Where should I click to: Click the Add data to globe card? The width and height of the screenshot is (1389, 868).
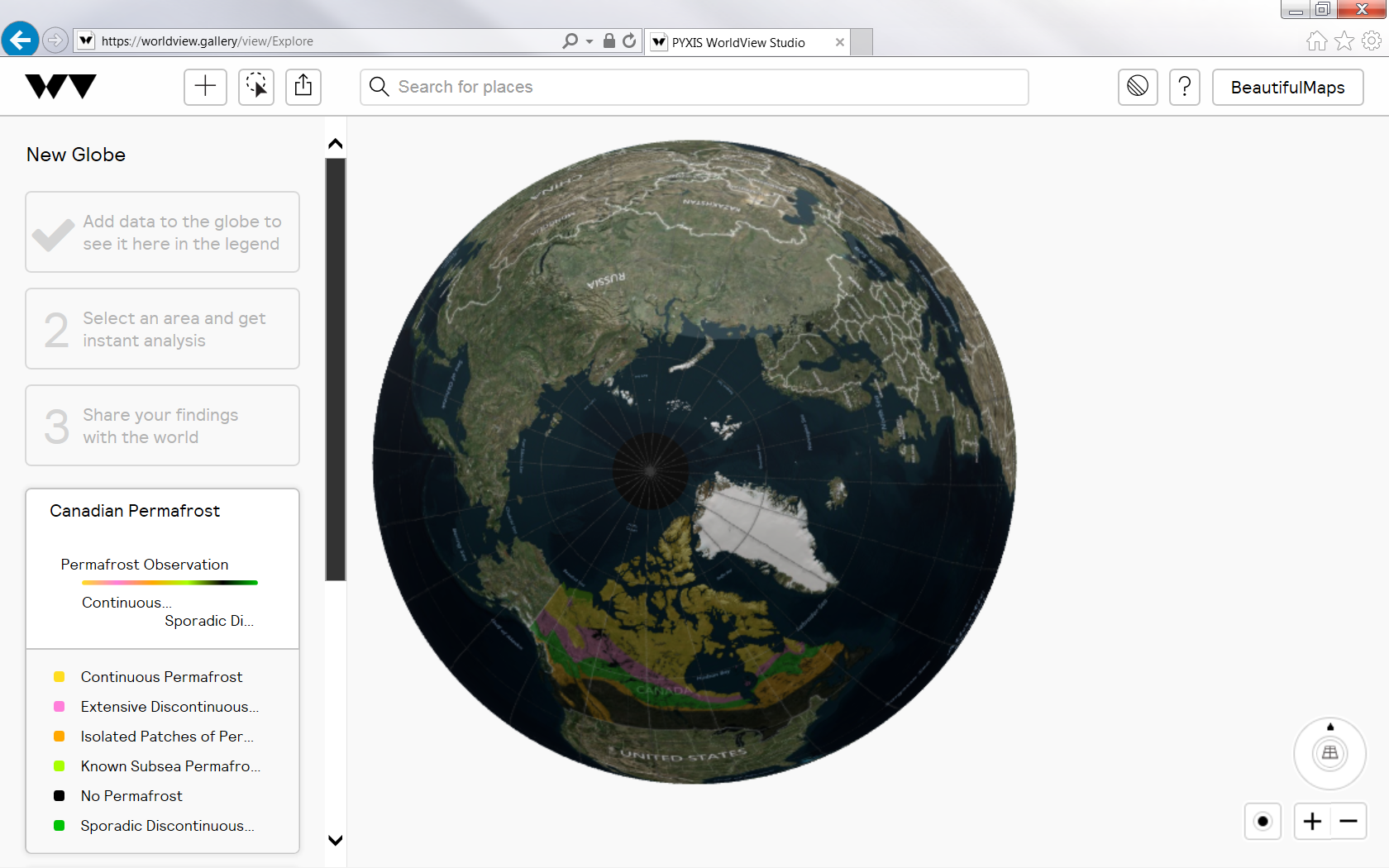pyautogui.click(x=162, y=232)
